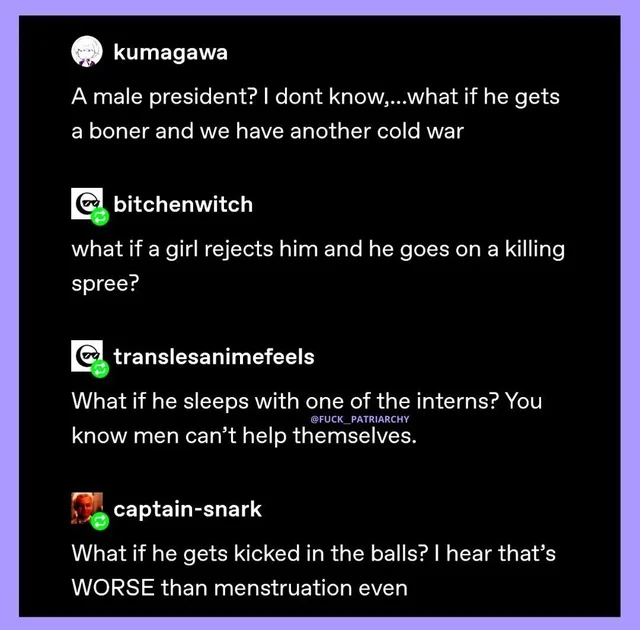Viewport: 640px width, 630px height.
Task: Visit the kumagawa username link
Action: point(171,53)
